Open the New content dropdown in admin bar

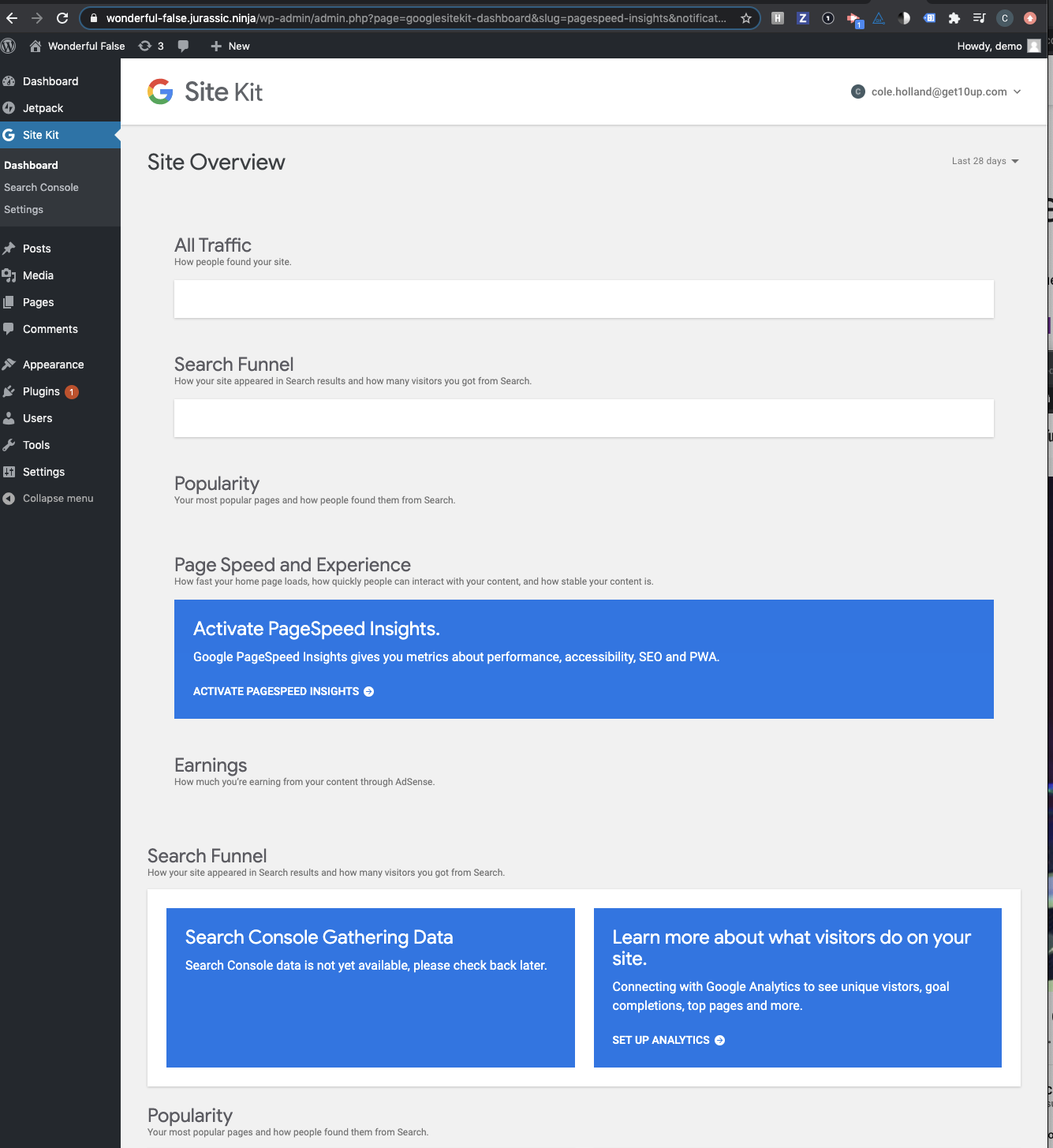click(x=230, y=46)
